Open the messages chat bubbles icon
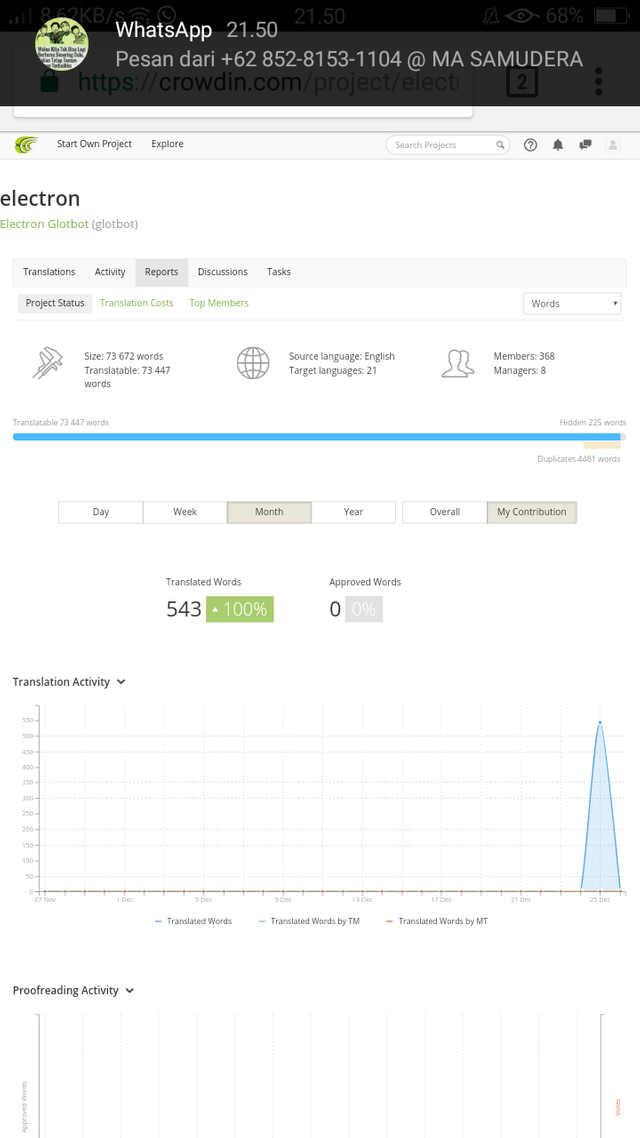Image resolution: width=640 pixels, height=1138 pixels. tap(585, 144)
